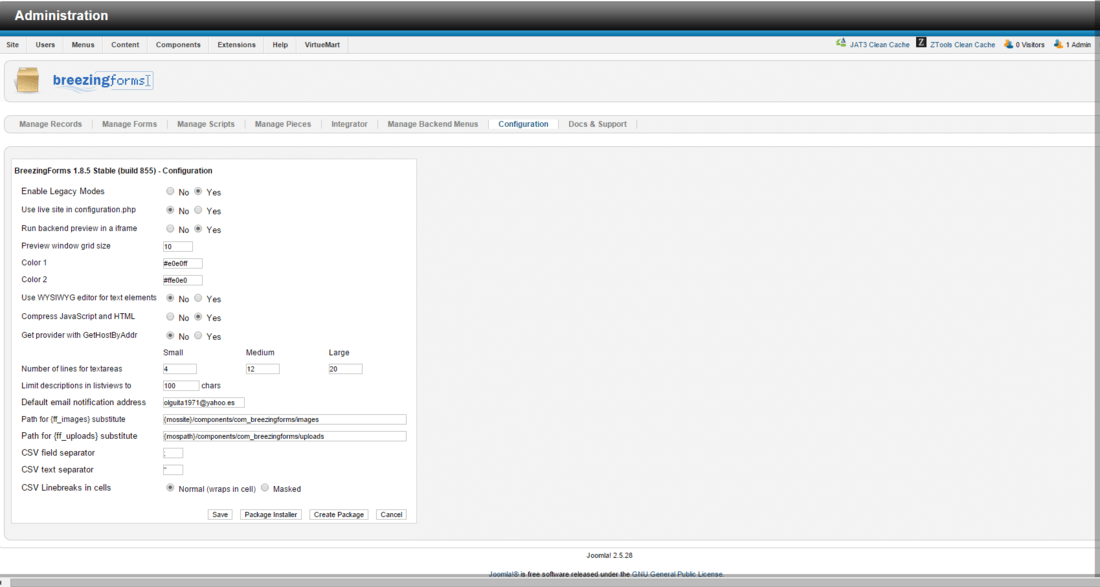Click the Large textarea lines field
1100x587 pixels.
[x=345, y=369]
